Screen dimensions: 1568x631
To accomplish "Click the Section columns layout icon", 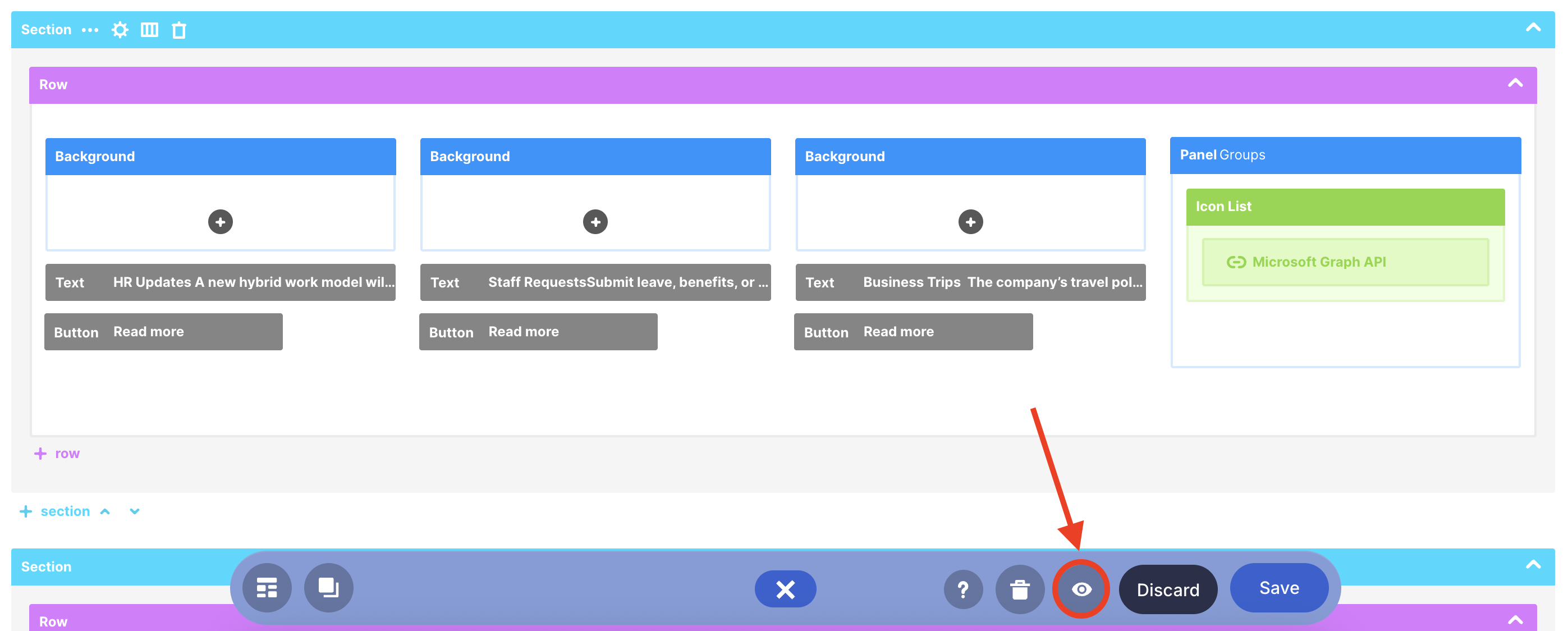I will click(149, 30).
